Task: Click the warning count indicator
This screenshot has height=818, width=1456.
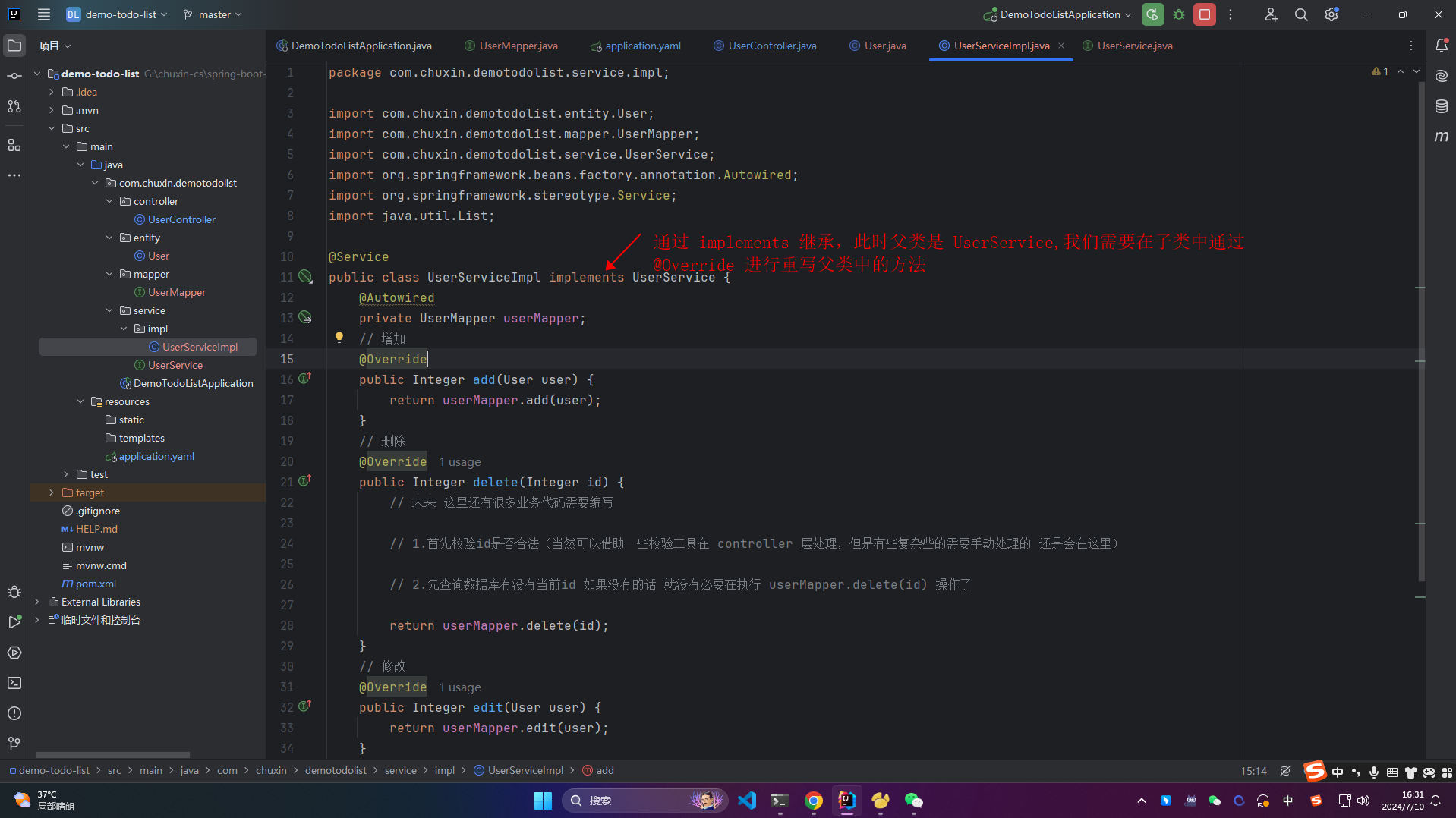Action: tap(1380, 71)
